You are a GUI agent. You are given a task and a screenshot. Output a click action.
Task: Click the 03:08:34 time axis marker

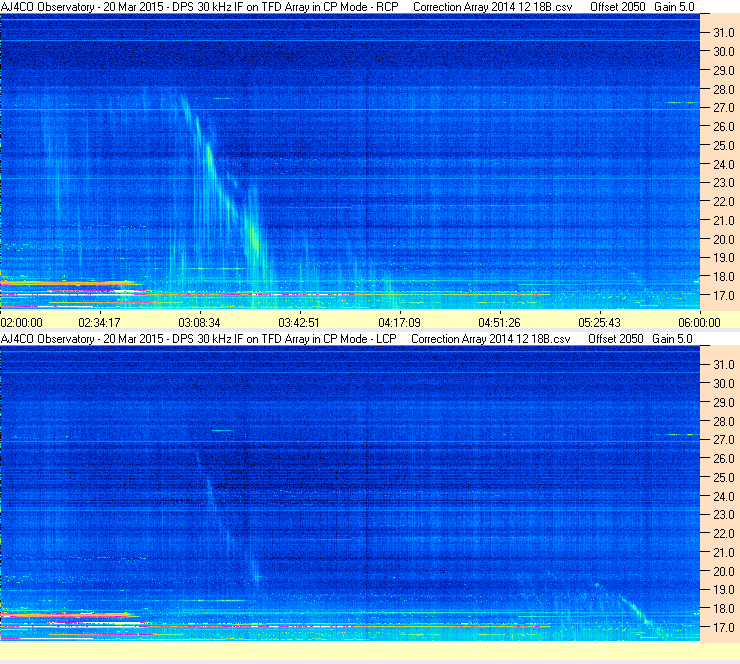[x=199, y=323]
